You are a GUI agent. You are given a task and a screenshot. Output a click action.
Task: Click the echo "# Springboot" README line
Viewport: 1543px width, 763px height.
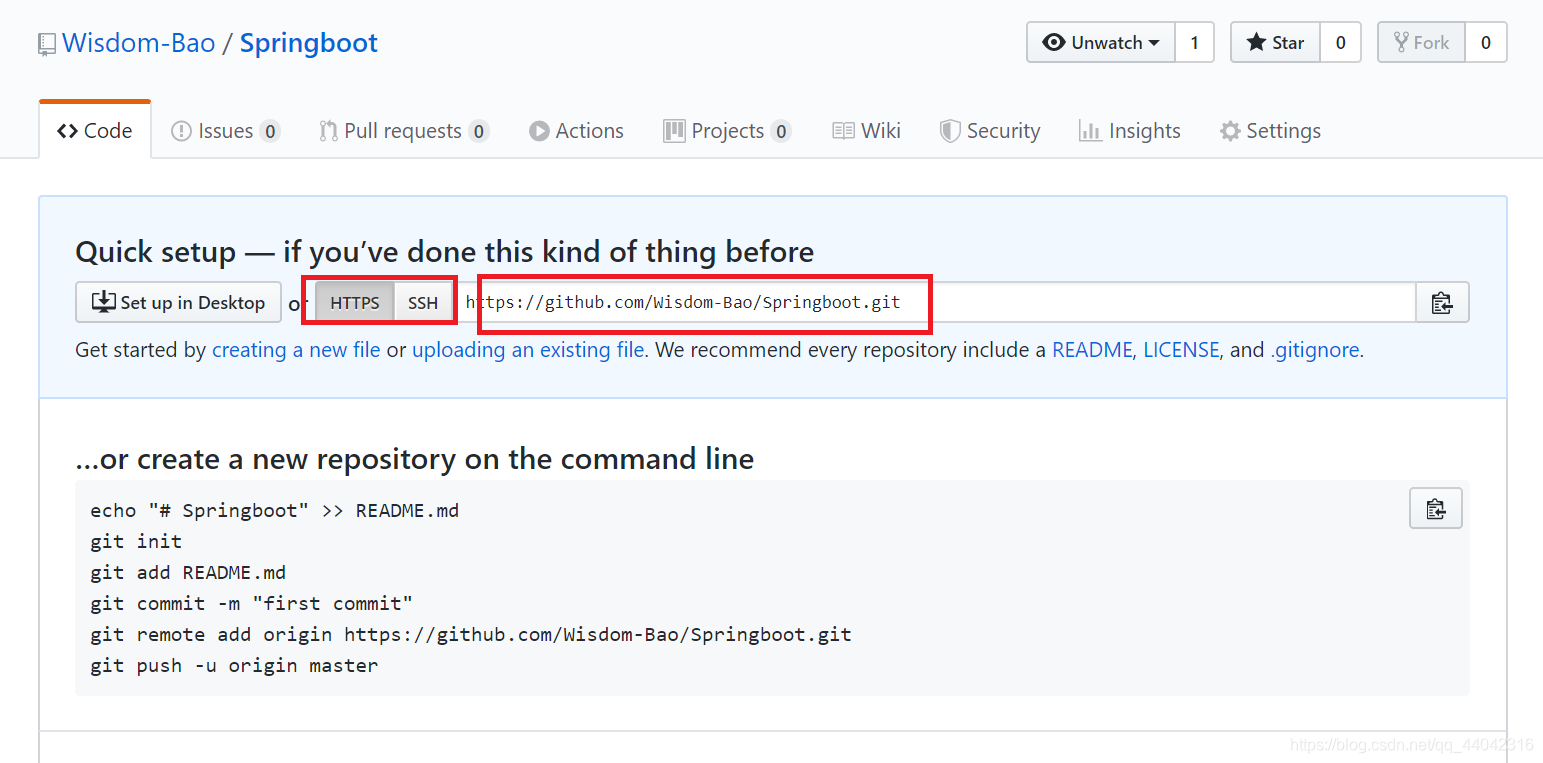pos(275,511)
